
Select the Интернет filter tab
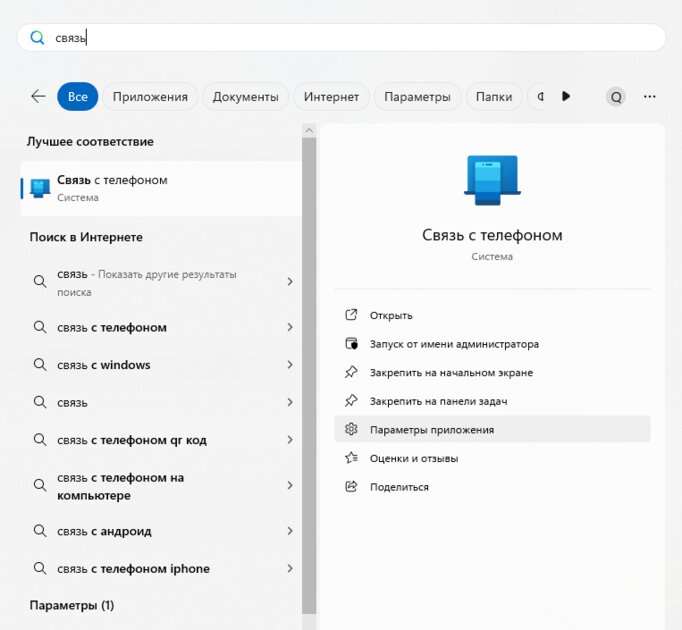click(331, 97)
